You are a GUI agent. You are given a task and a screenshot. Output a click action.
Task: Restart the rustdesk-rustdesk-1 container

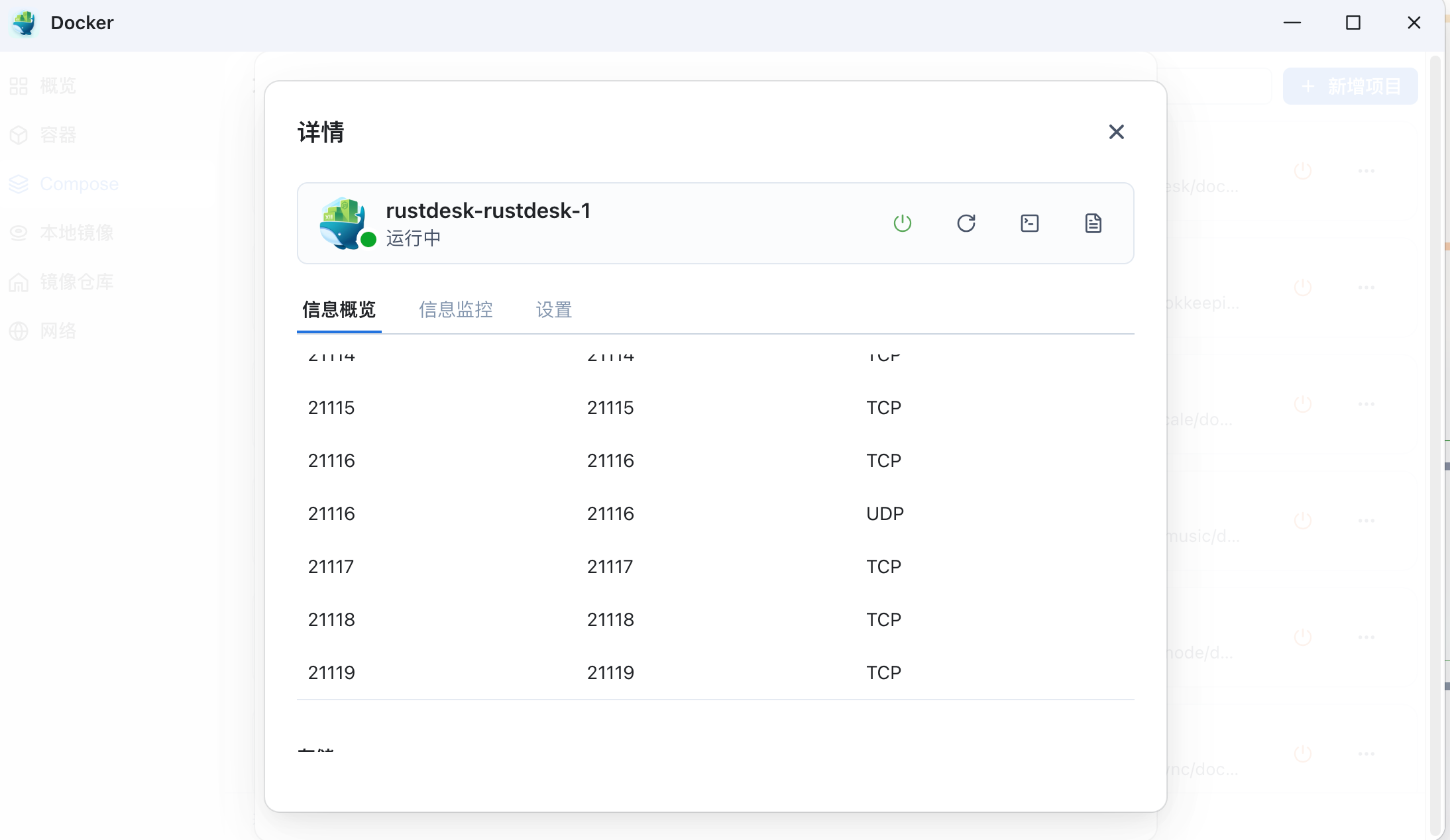coord(966,223)
